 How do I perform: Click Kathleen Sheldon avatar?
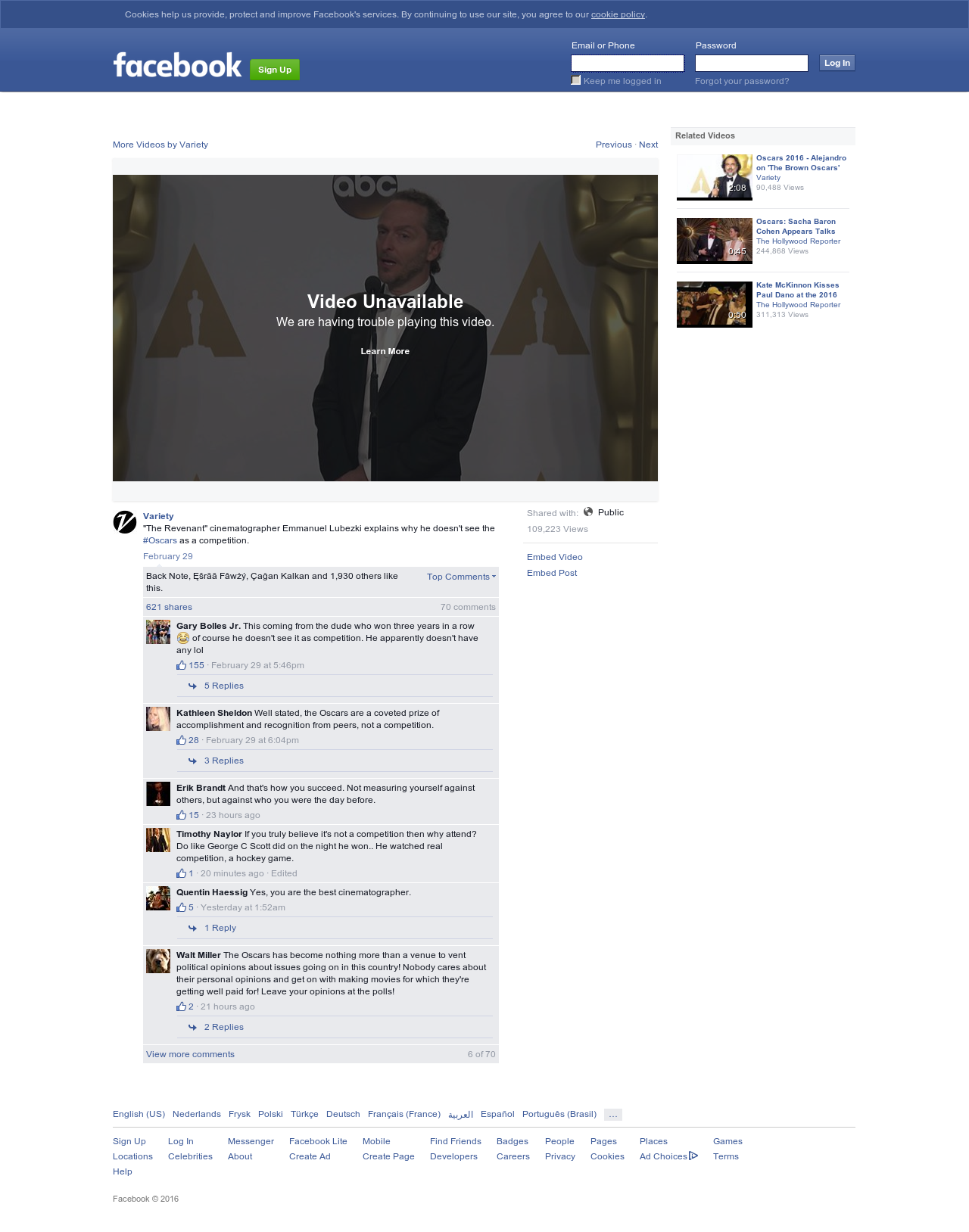pyautogui.click(x=158, y=719)
